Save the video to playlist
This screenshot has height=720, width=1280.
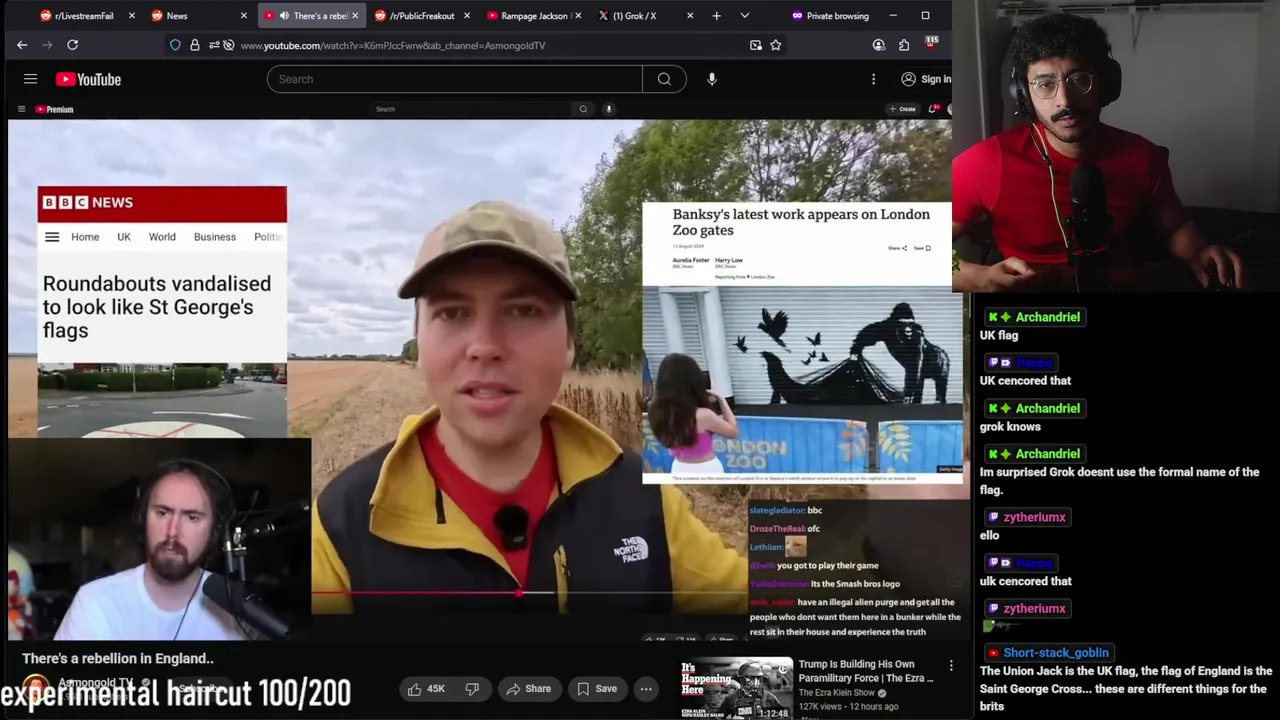pos(597,688)
